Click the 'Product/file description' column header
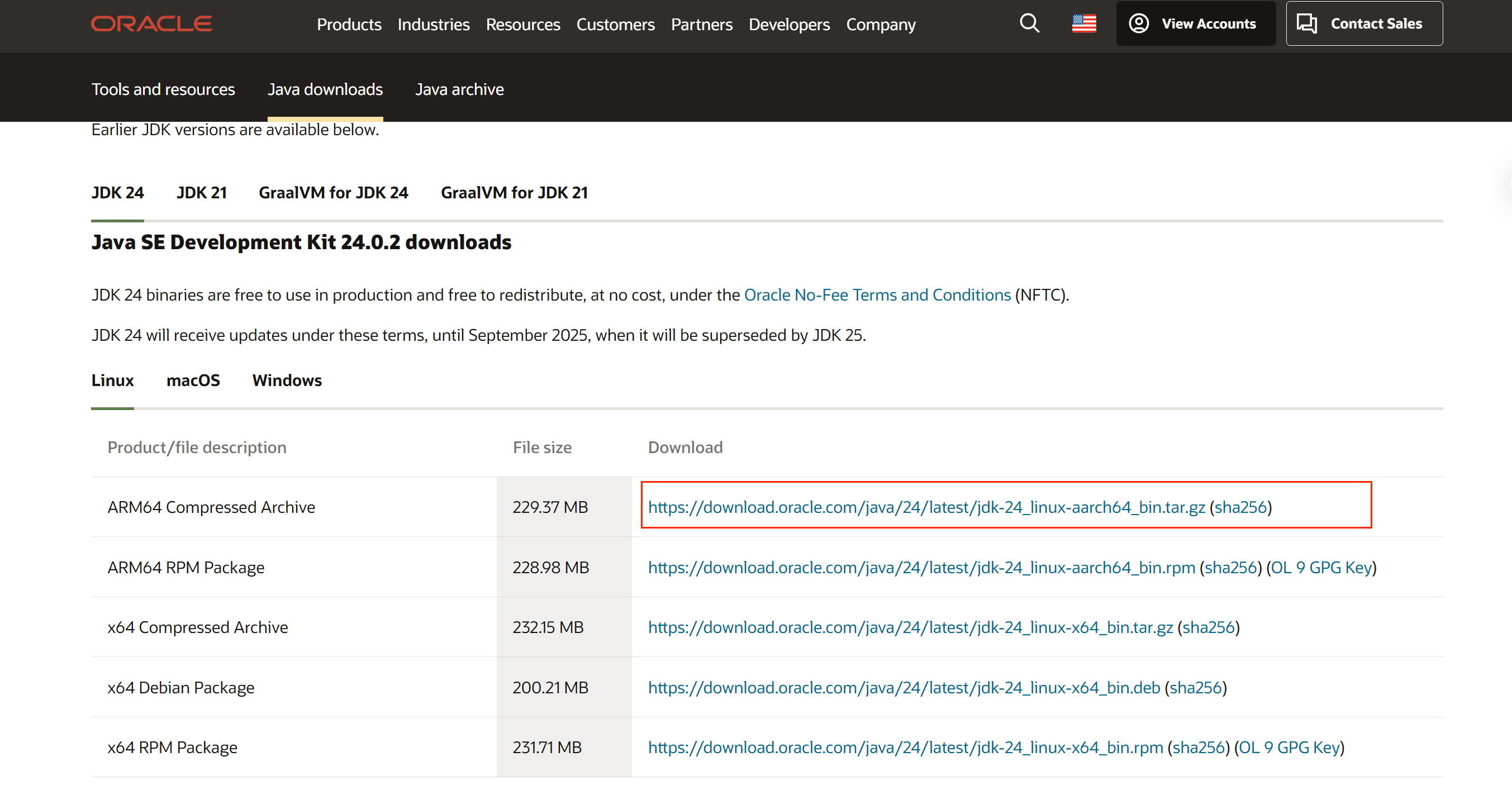 tap(197, 448)
